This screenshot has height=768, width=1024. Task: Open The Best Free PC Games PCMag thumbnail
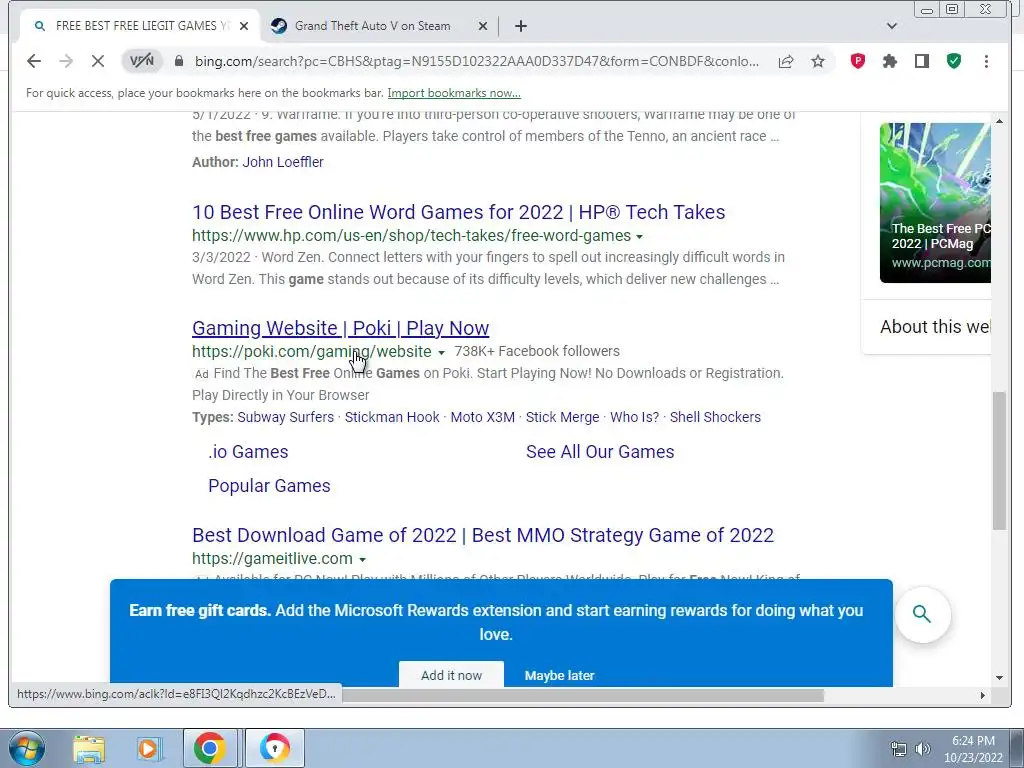click(x=935, y=203)
